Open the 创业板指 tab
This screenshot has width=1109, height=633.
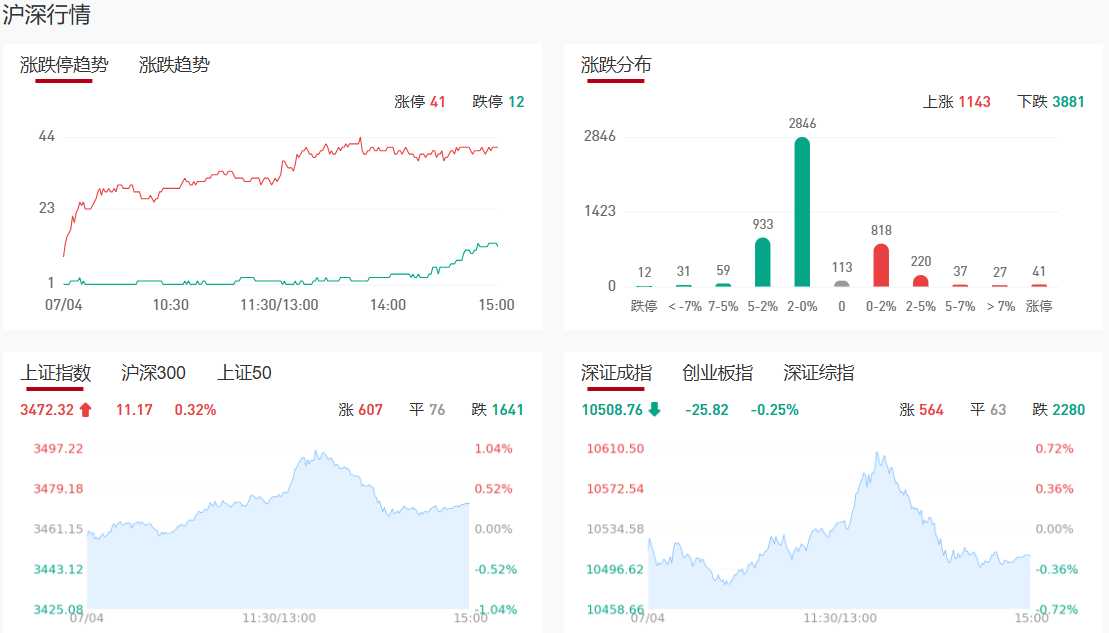click(718, 373)
